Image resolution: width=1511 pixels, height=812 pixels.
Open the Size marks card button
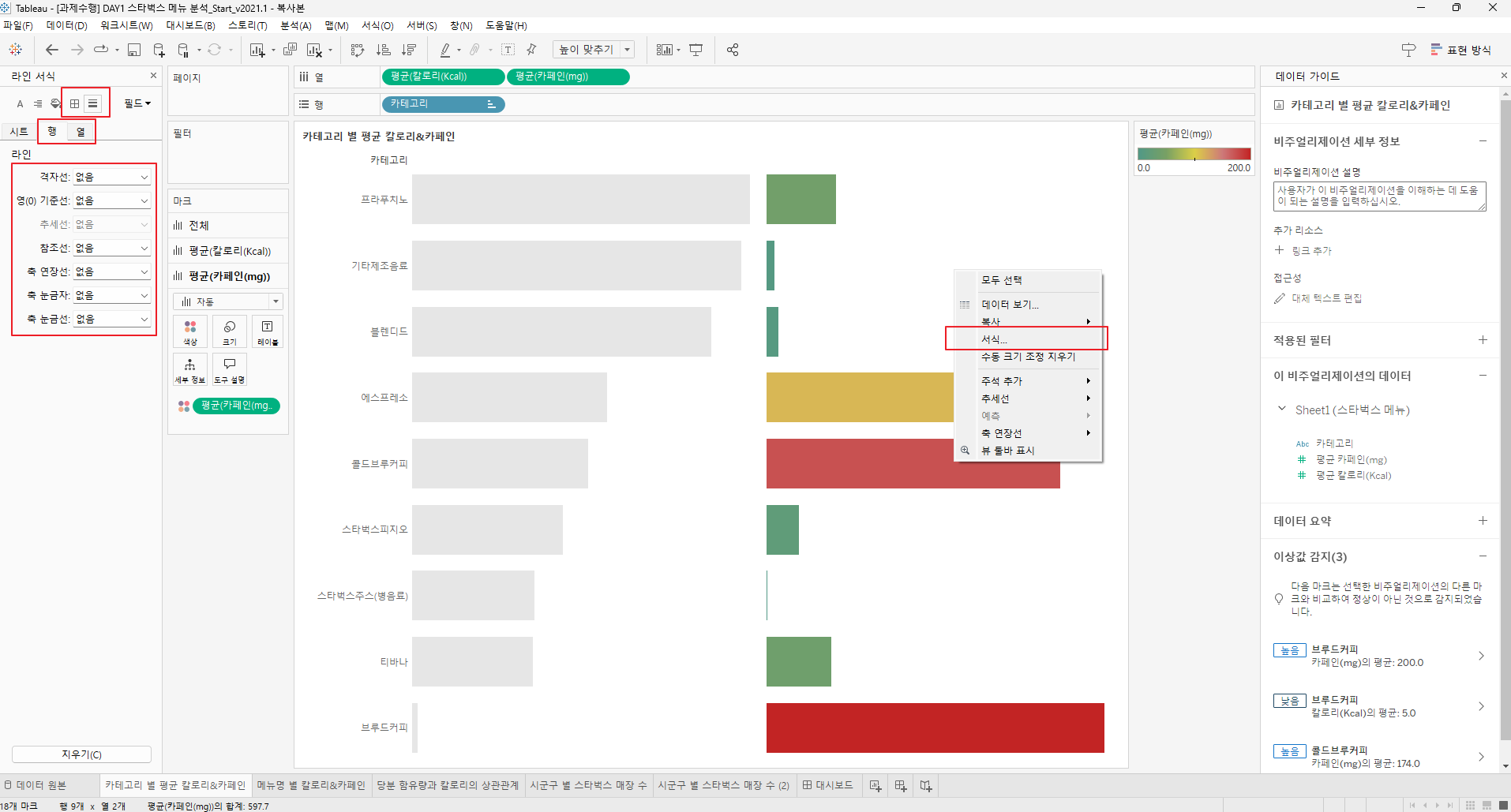(x=230, y=332)
